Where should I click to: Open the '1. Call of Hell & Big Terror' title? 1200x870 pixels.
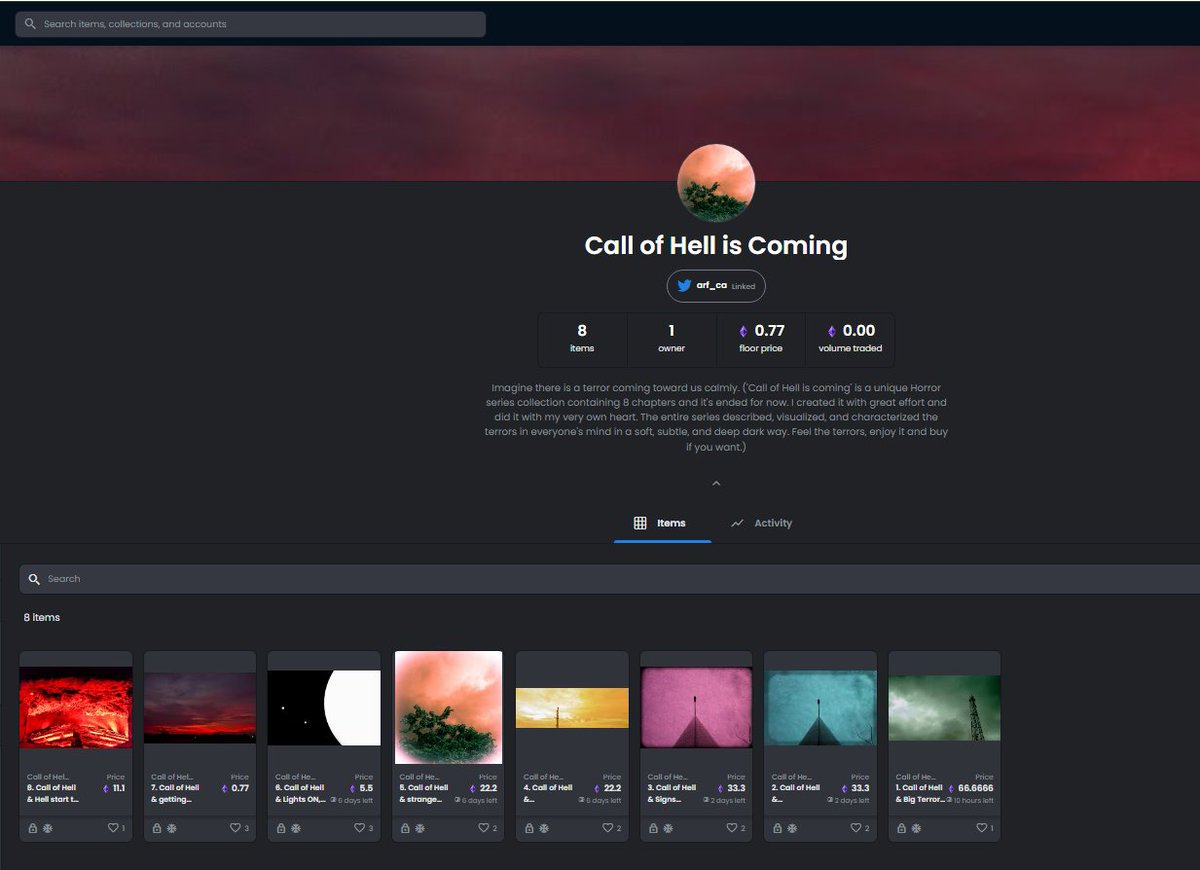920,794
